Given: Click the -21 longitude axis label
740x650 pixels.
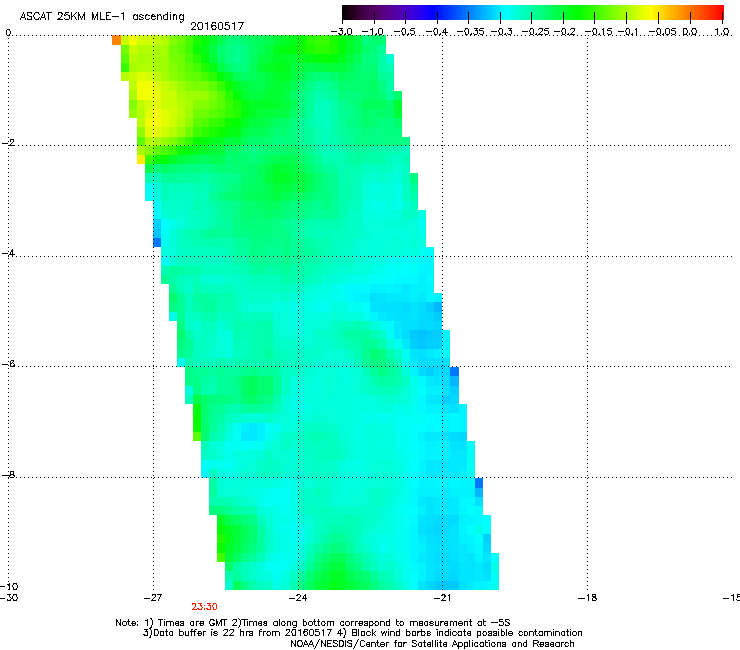Looking at the screenshot, I should [442, 598].
